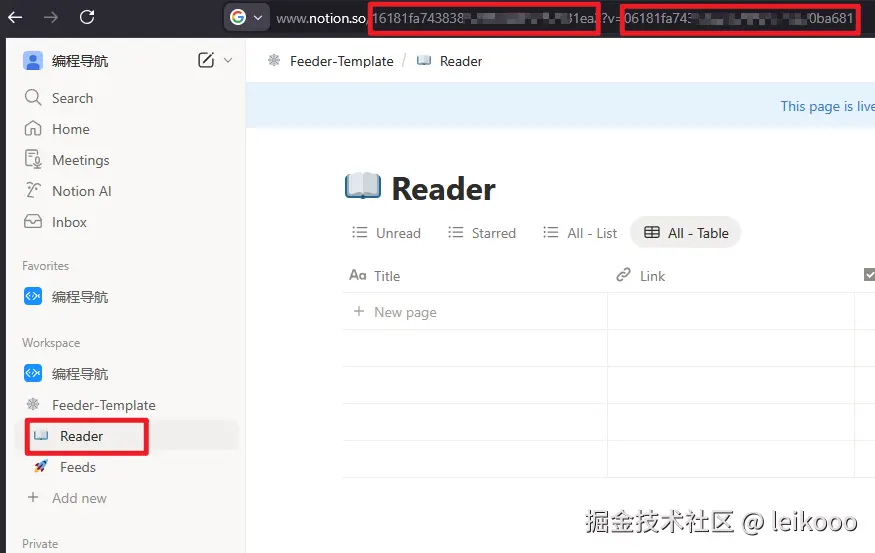The image size is (875, 553).
Task: Click the magnifying glass Search icon
Action: pos(33,98)
